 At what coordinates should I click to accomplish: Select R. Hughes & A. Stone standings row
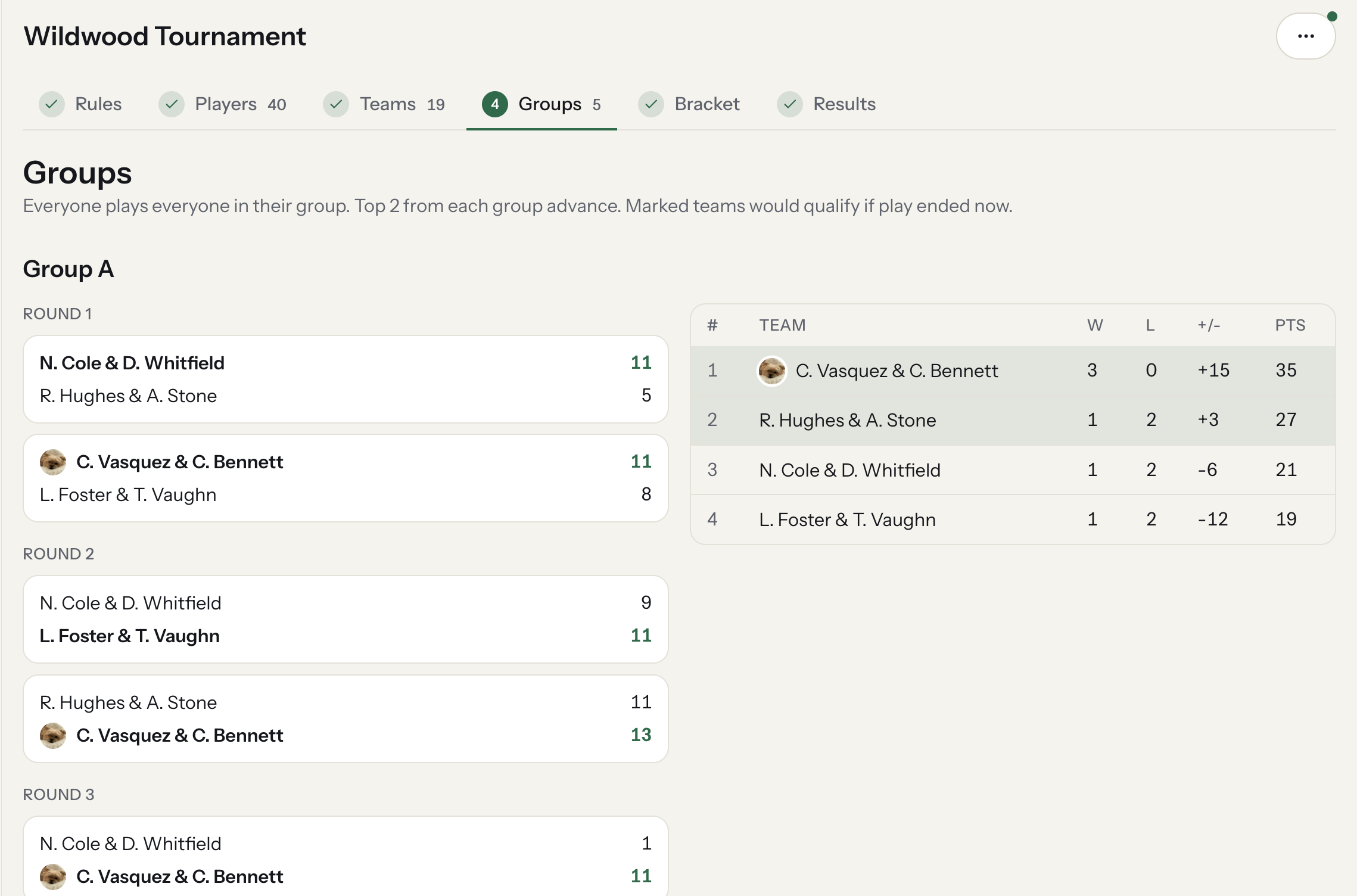[x=1013, y=420]
